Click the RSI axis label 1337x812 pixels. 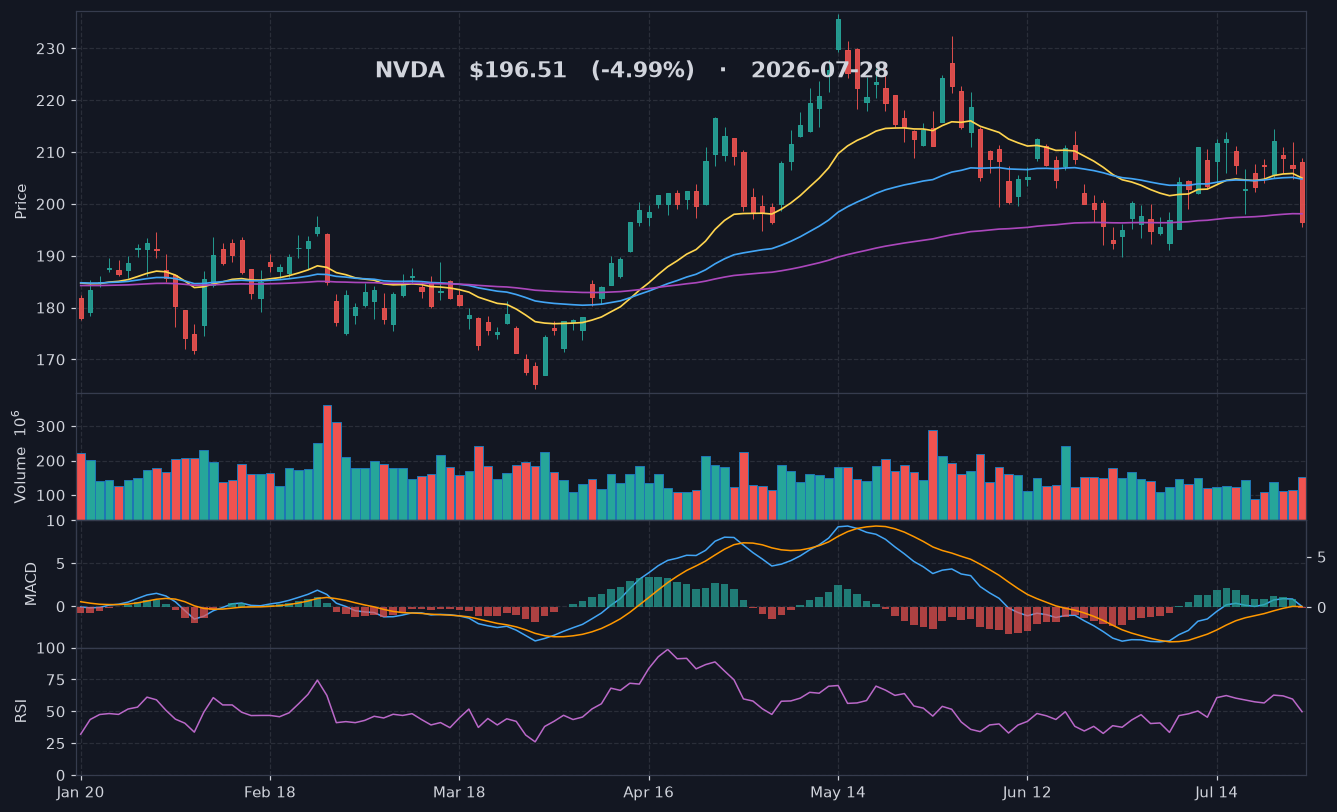(21, 711)
